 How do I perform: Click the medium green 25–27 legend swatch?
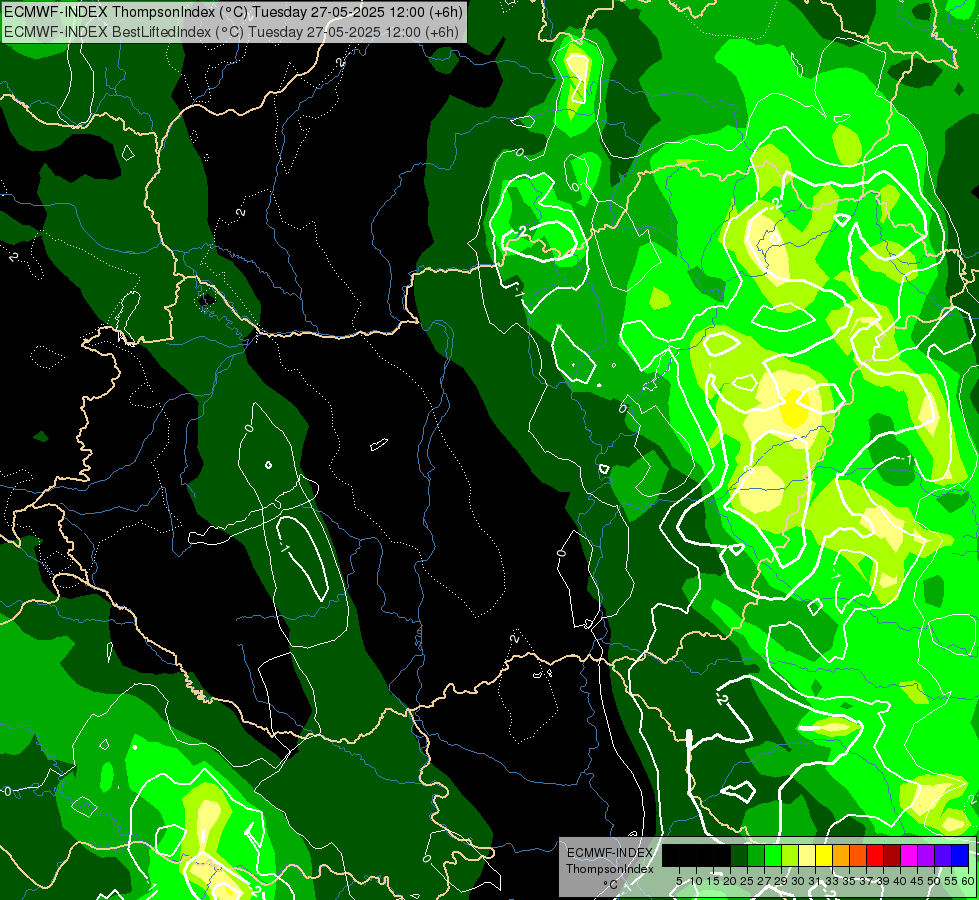click(756, 855)
